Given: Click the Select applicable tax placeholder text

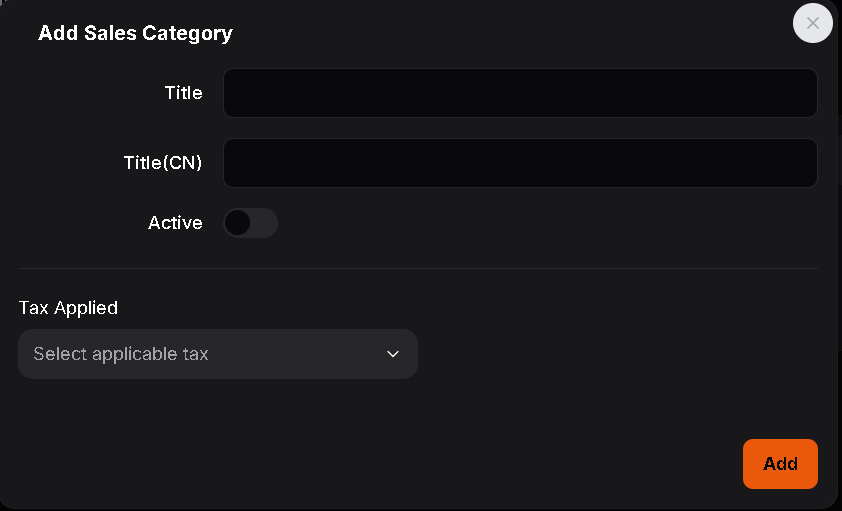Looking at the screenshot, I should (x=121, y=354).
